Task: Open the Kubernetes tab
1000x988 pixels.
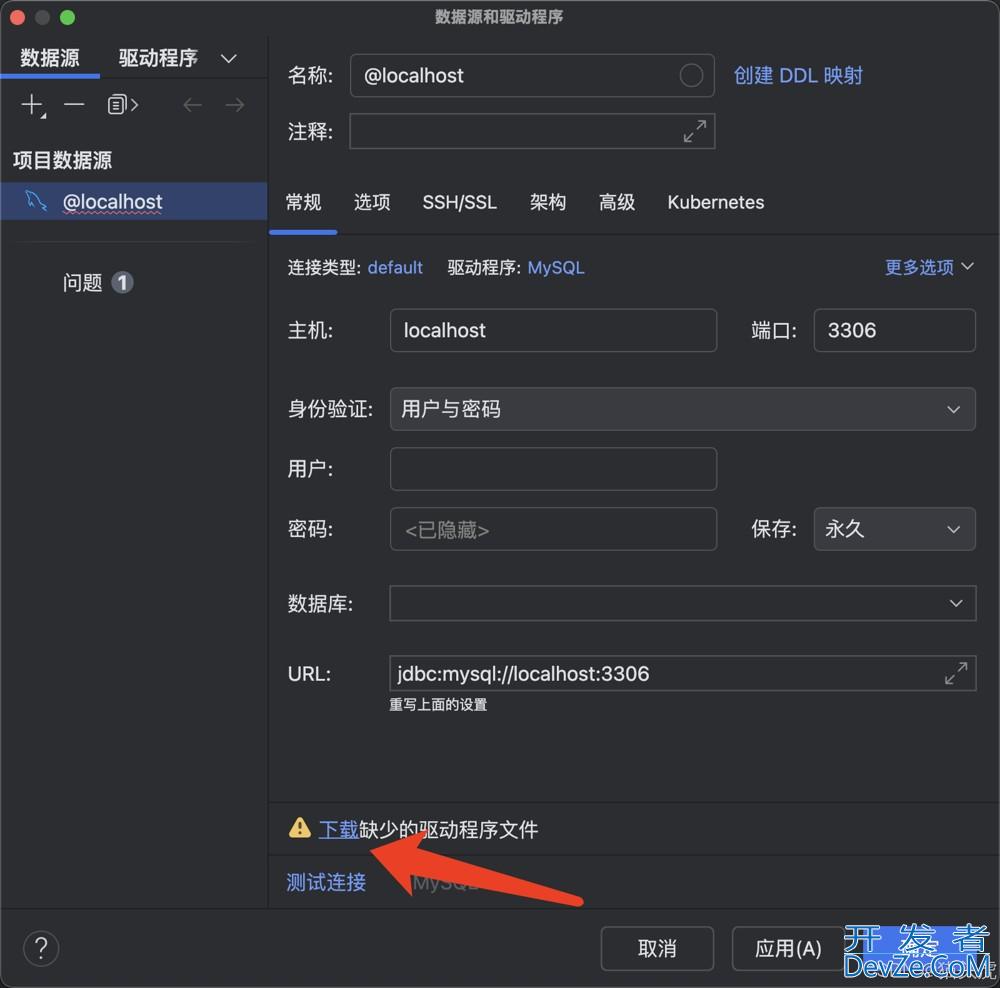Action: [x=716, y=202]
